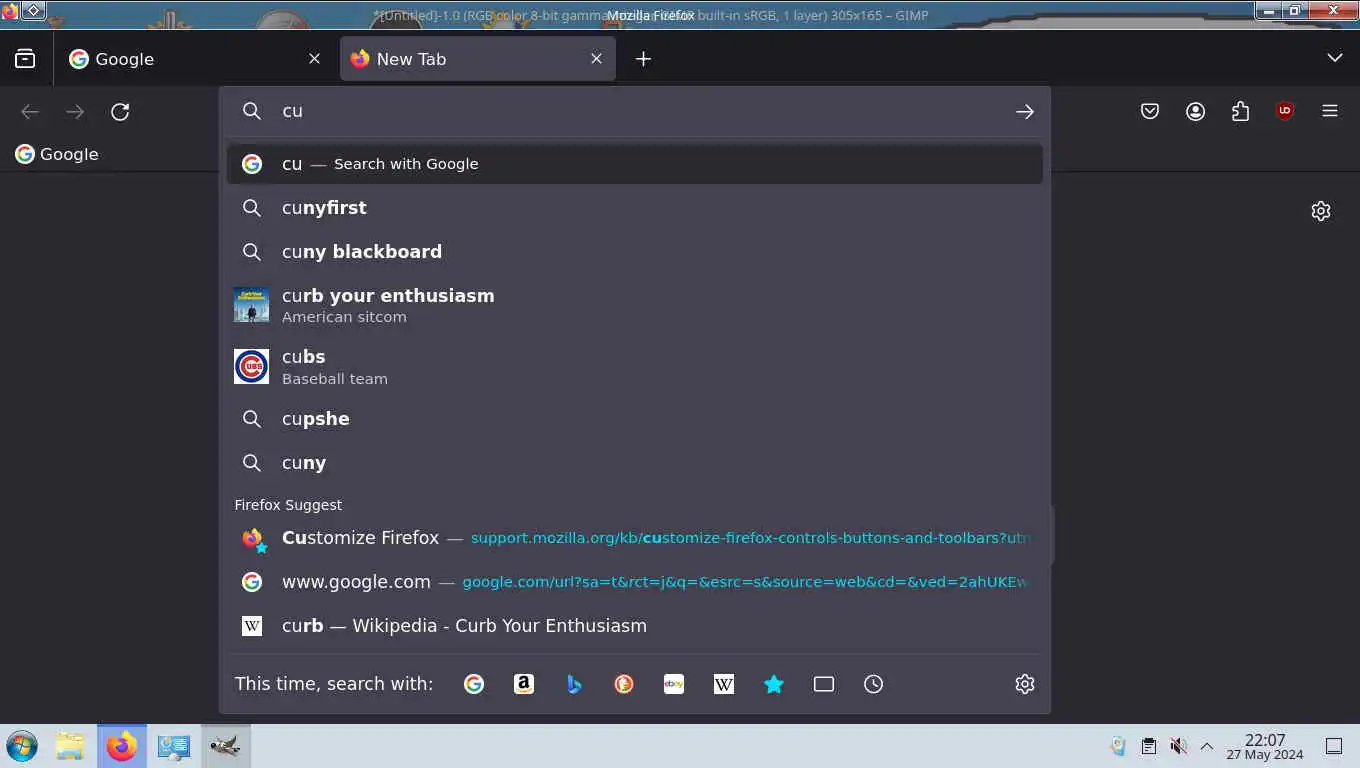Image resolution: width=1360 pixels, height=768 pixels.
Task: Click the Firefox taskbar icon
Action: [122, 746]
